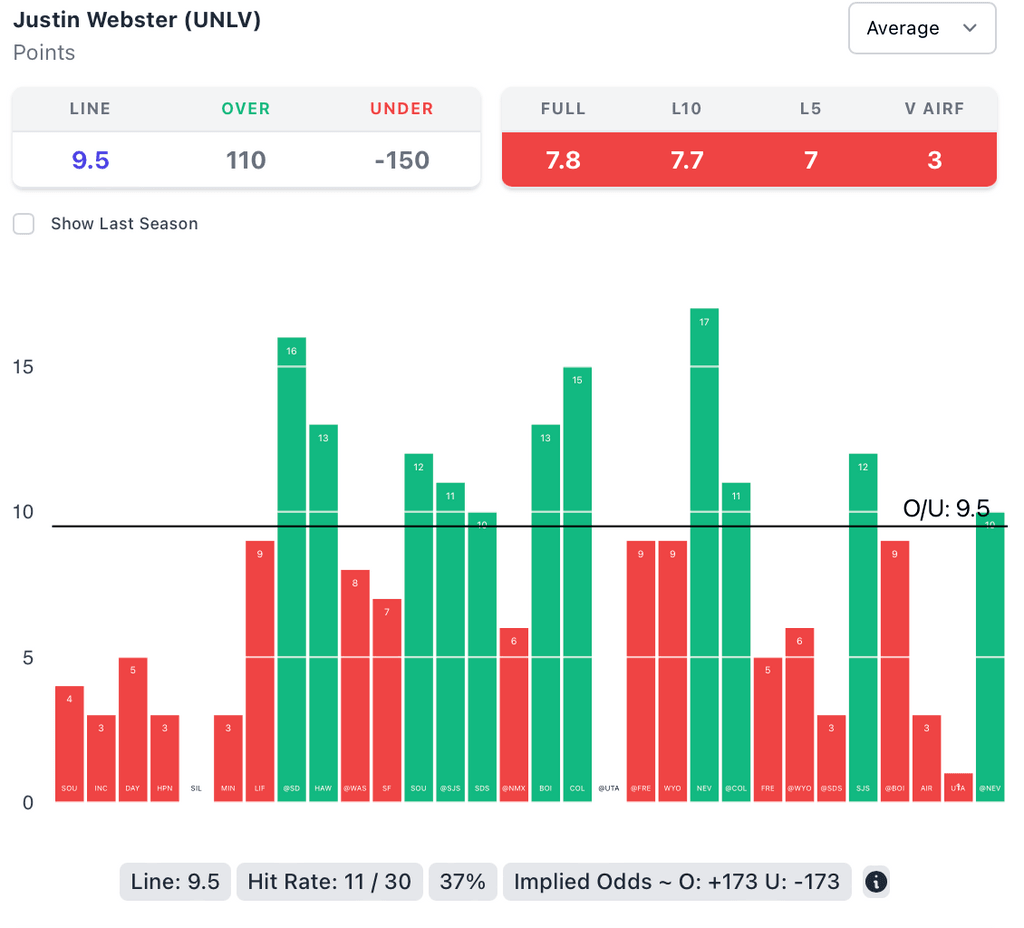Select the @SD bar showing 16
This screenshot has width=1024, height=928.
coord(291,569)
